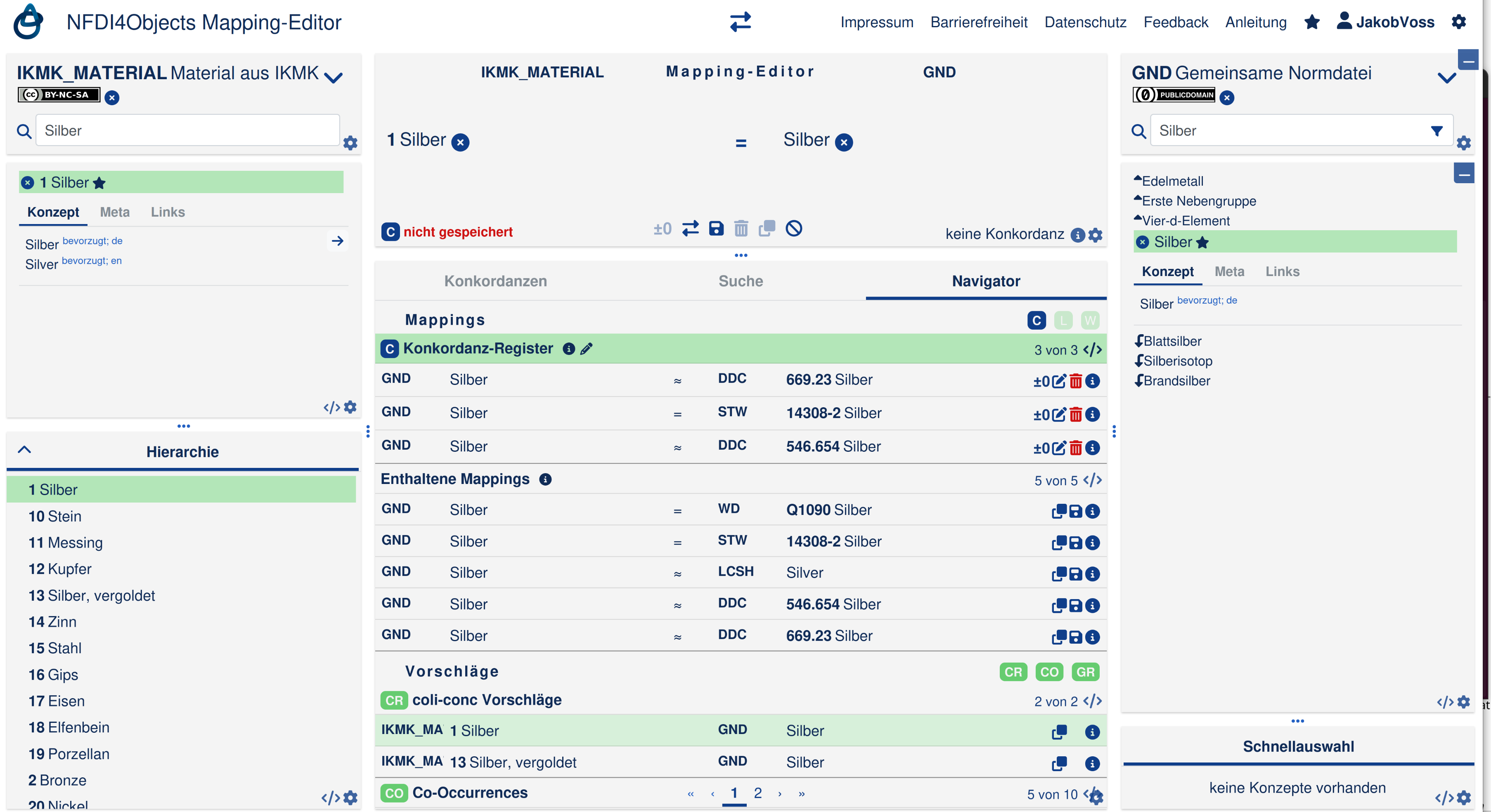Image resolution: width=1491 pixels, height=812 pixels.
Task: Clone the current mapping
Action: pos(767,229)
